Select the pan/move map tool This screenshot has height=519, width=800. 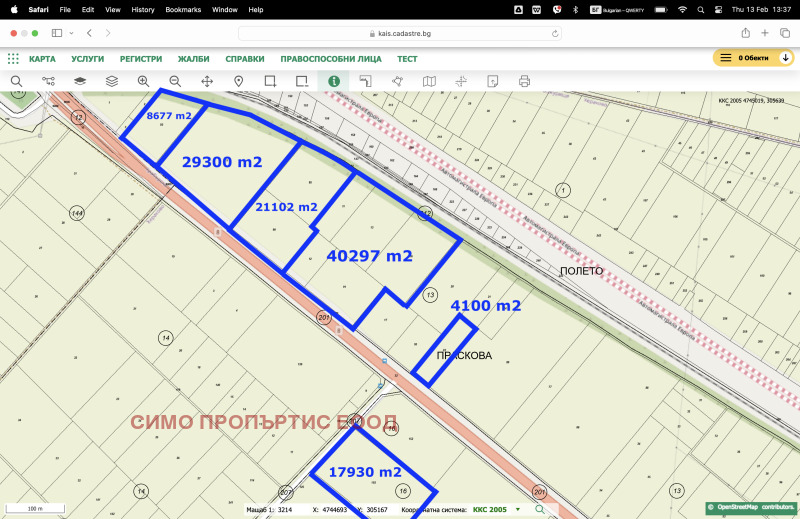tap(207, 81)
